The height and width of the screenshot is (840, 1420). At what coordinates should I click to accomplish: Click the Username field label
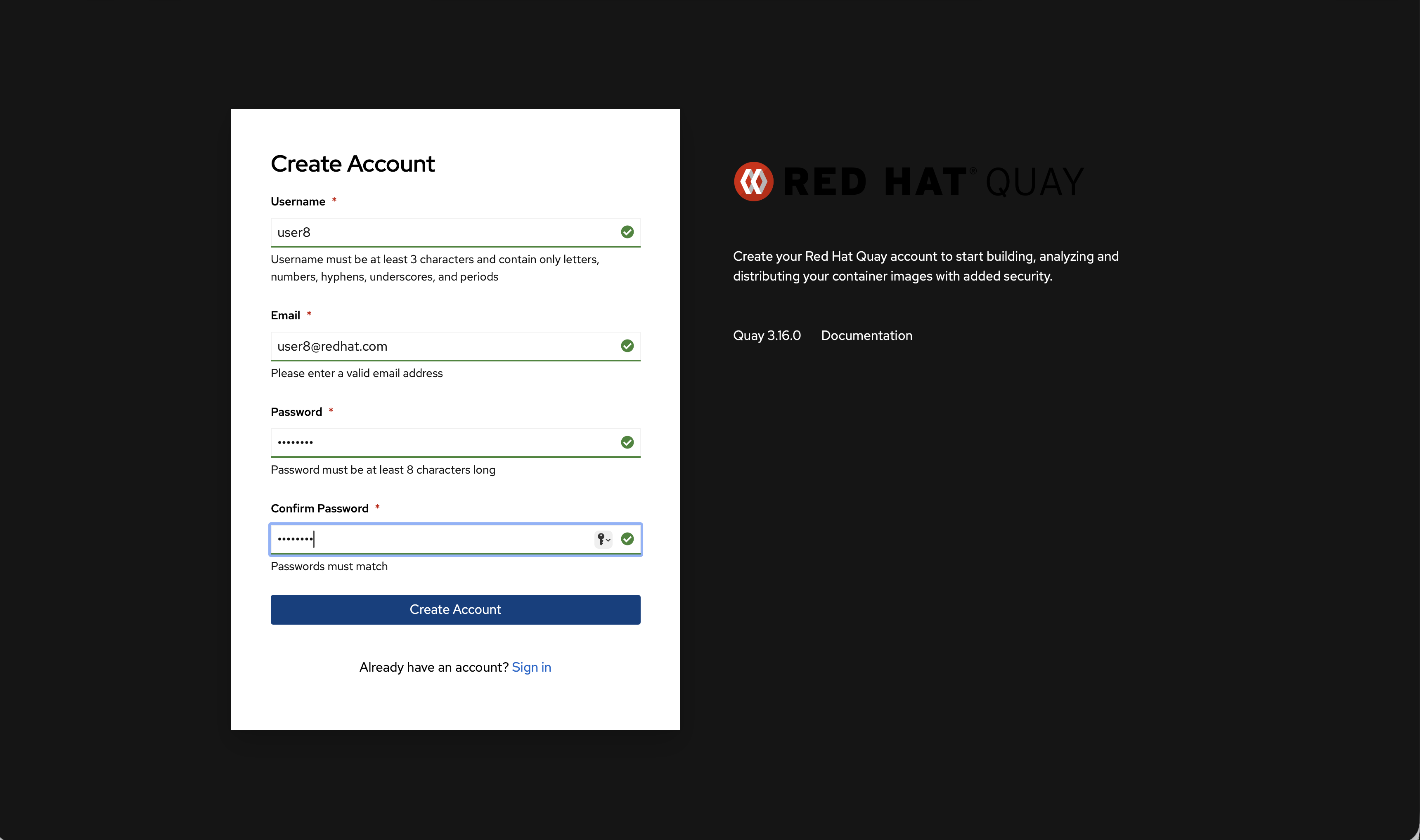point(298,201)
